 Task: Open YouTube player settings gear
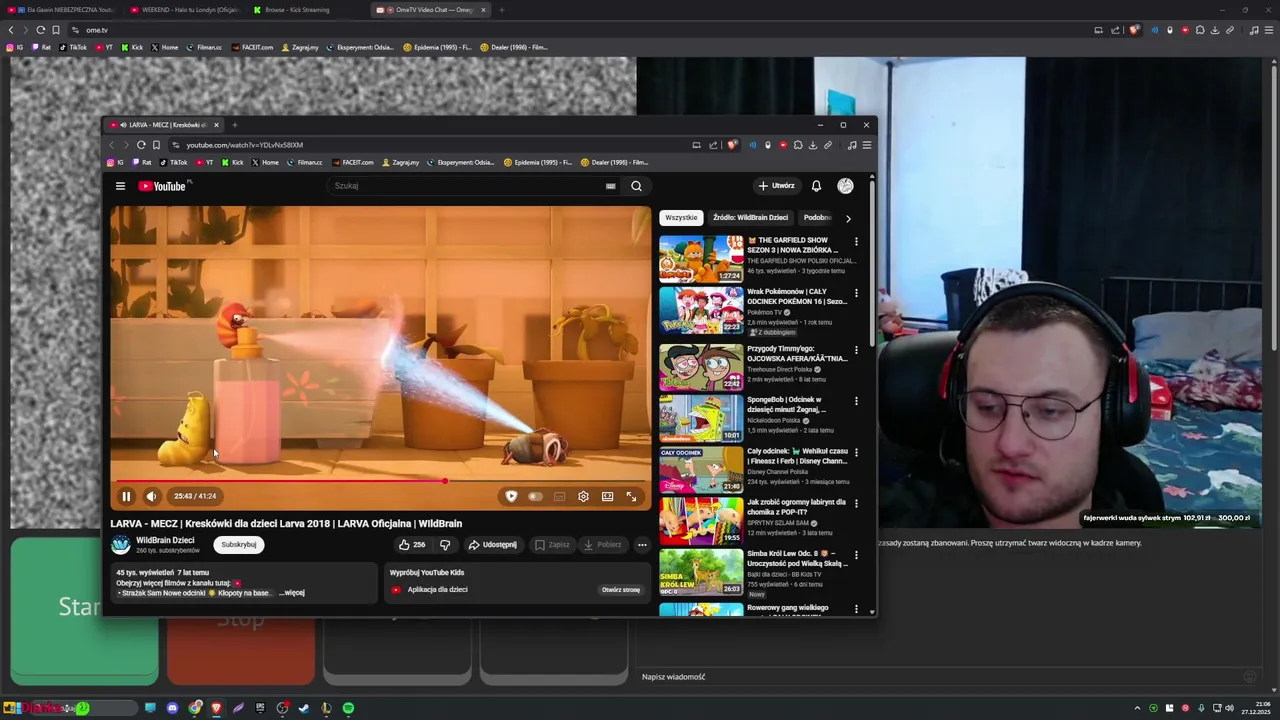coord(583,496)
